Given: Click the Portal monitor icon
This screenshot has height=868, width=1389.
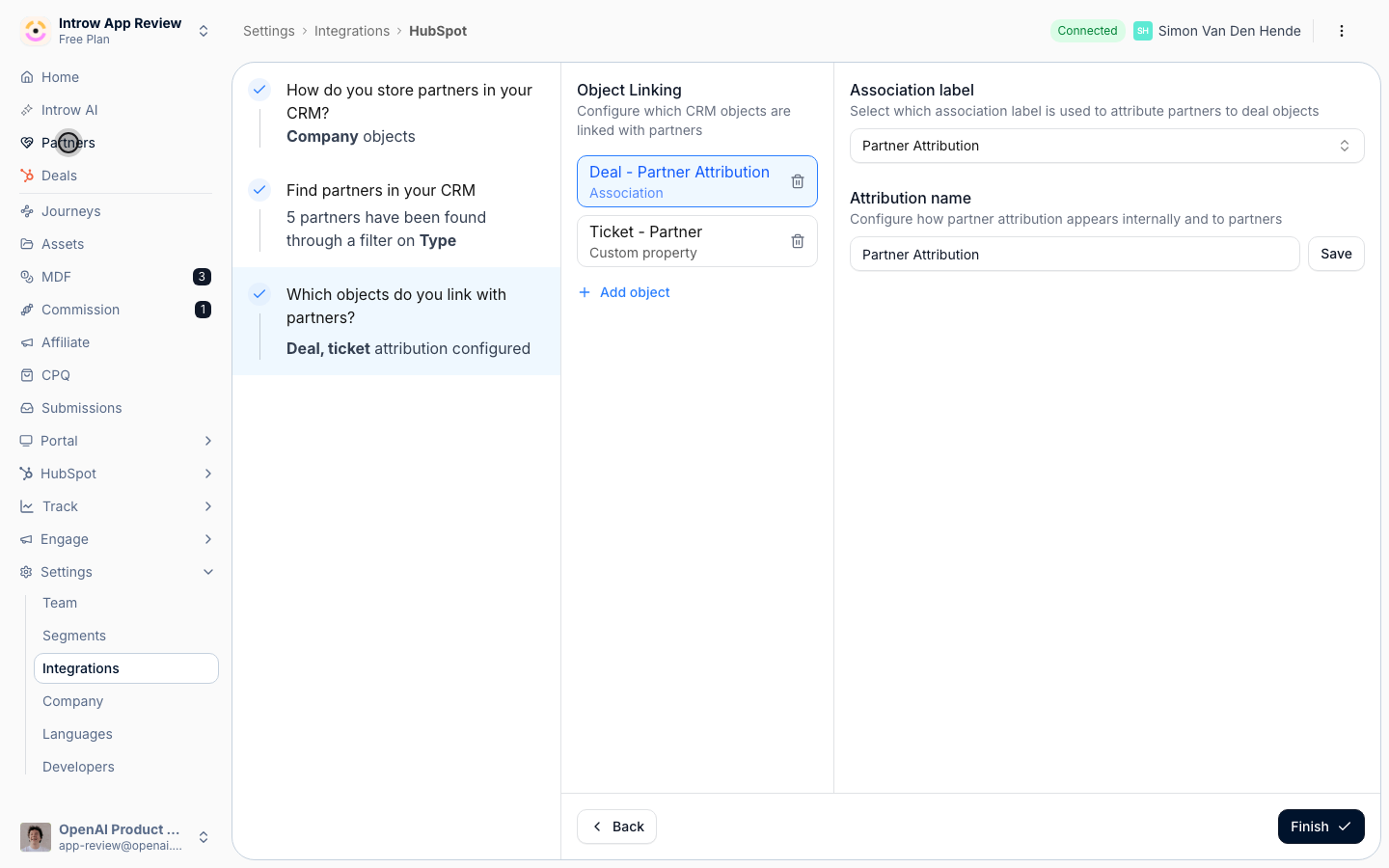Looking at the screenshot, I should pos(26,441).
